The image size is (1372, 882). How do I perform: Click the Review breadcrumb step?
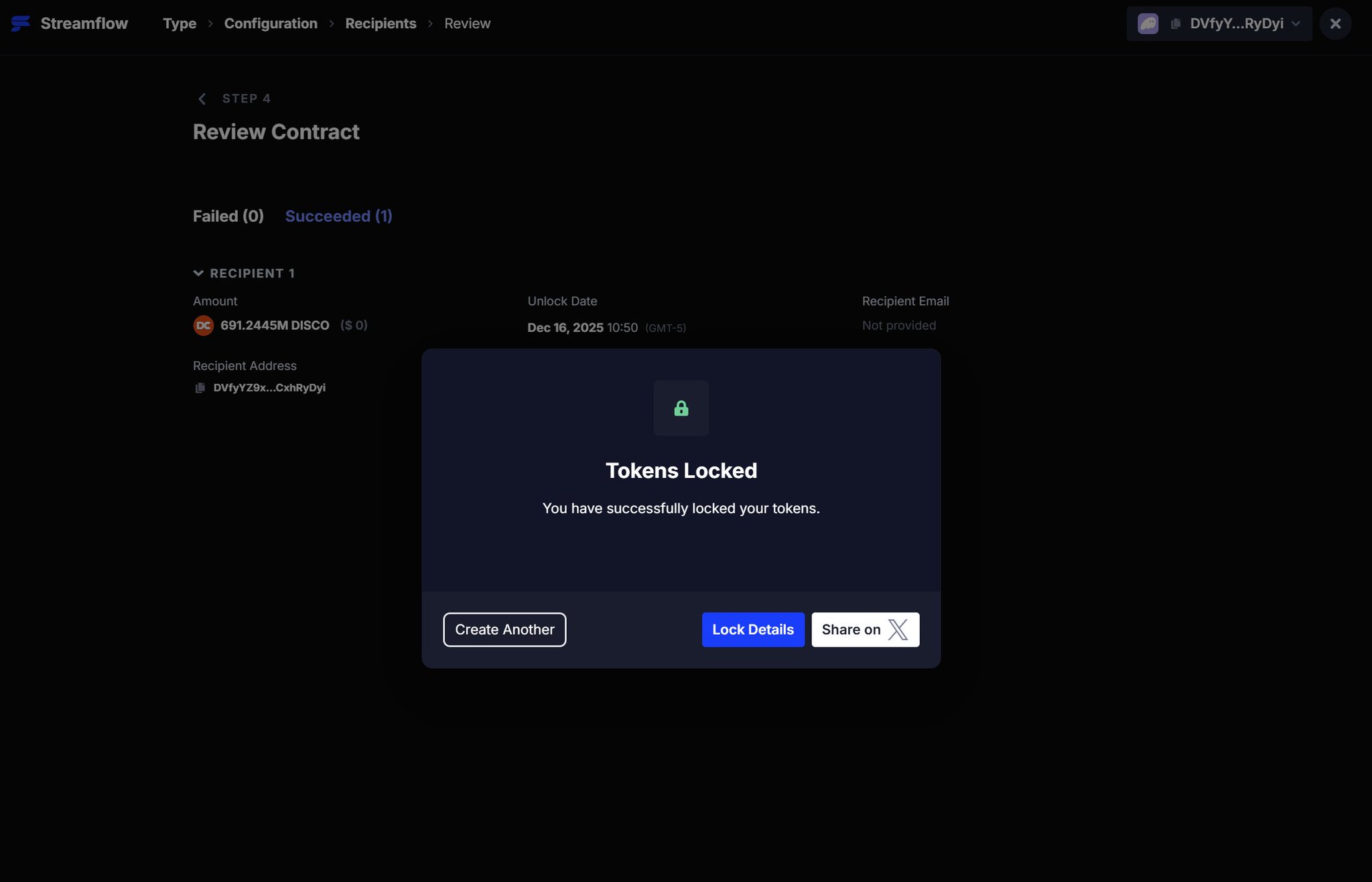pyautogui.click(x=467, y=23)
